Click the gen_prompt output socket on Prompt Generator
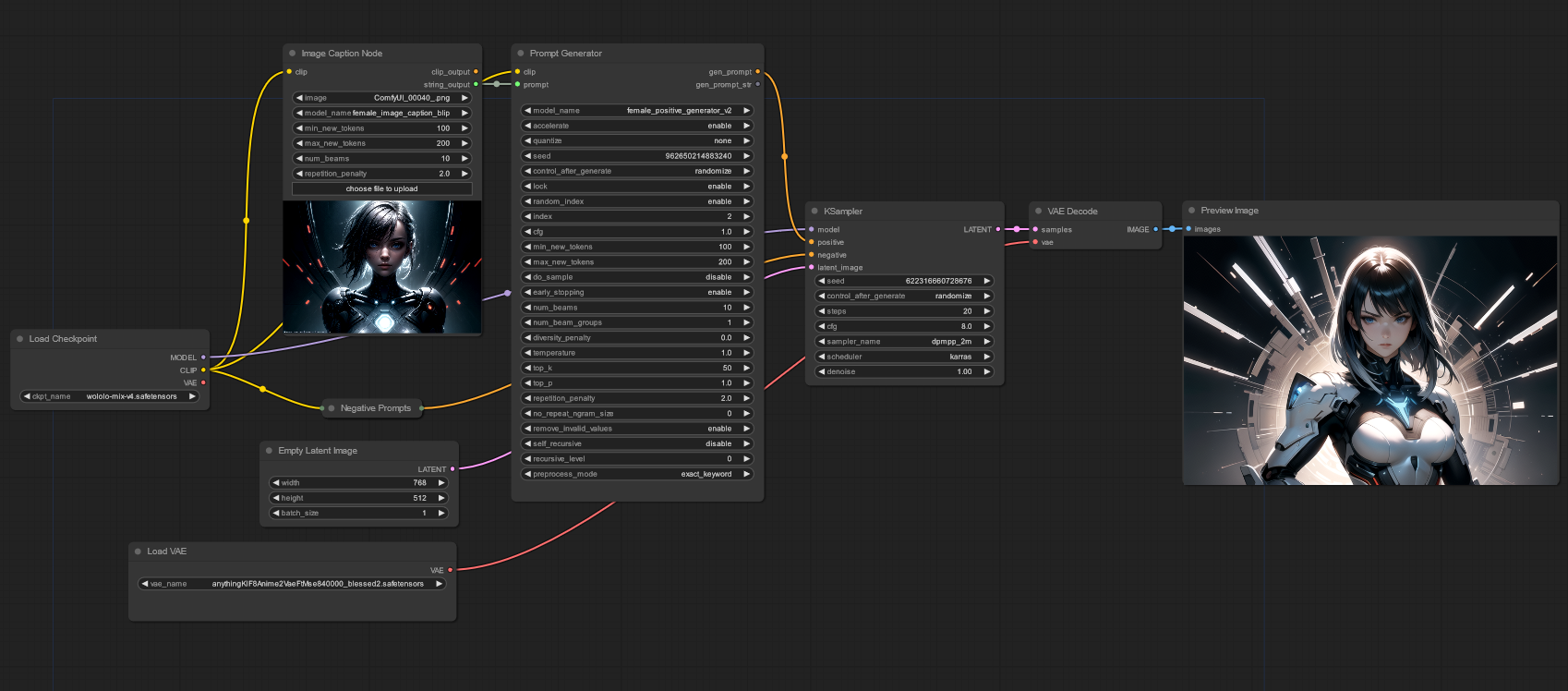 [x=758, y=72]
